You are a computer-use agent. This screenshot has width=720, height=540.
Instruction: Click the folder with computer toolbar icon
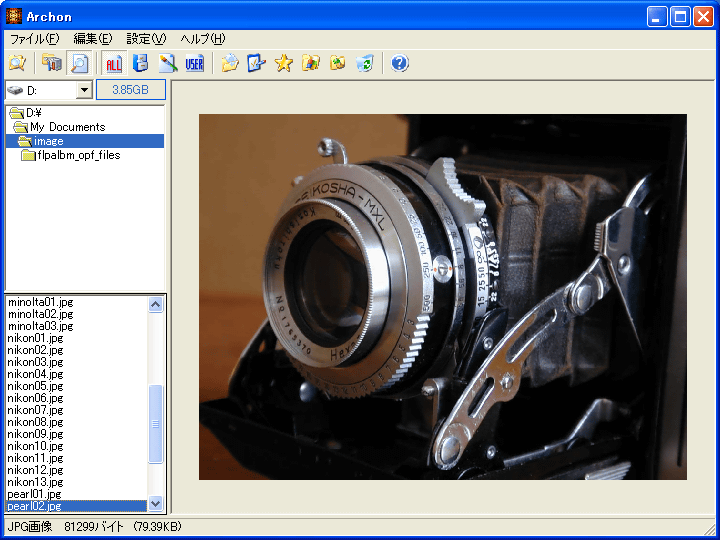[x=52, y=63]
